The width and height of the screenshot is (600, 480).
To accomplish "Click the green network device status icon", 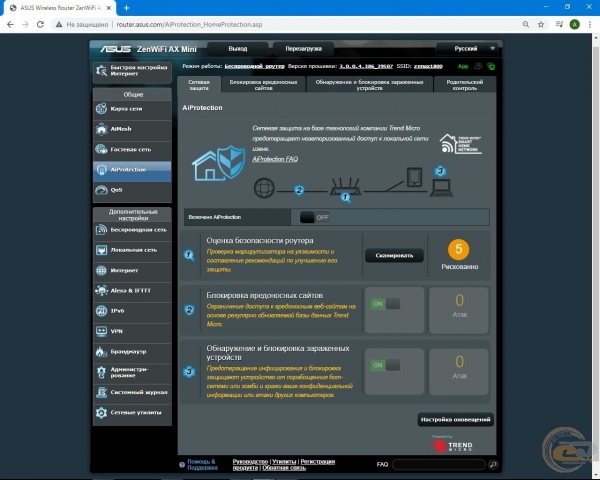I will (x=491, y=67).
